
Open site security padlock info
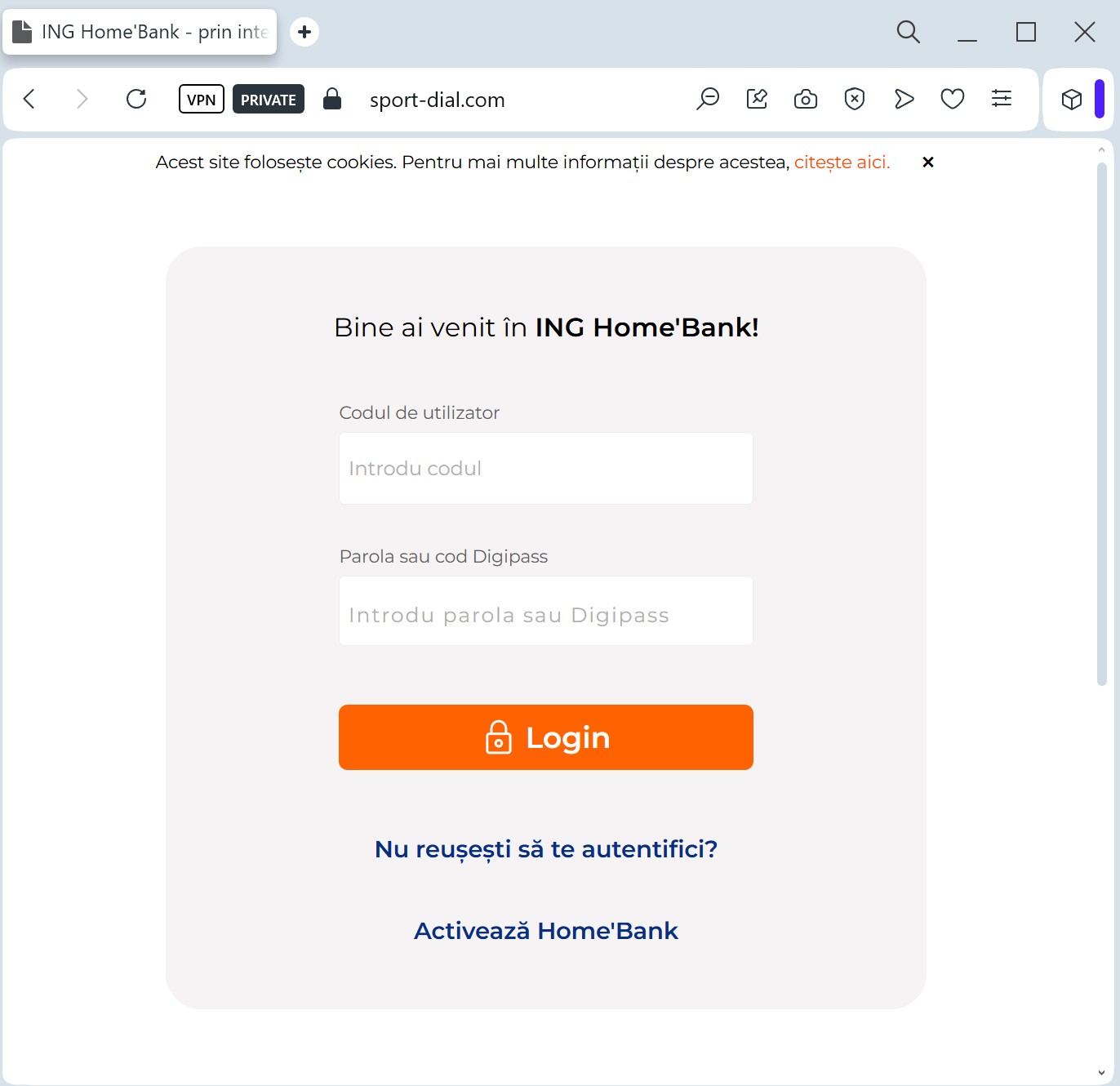332,100
